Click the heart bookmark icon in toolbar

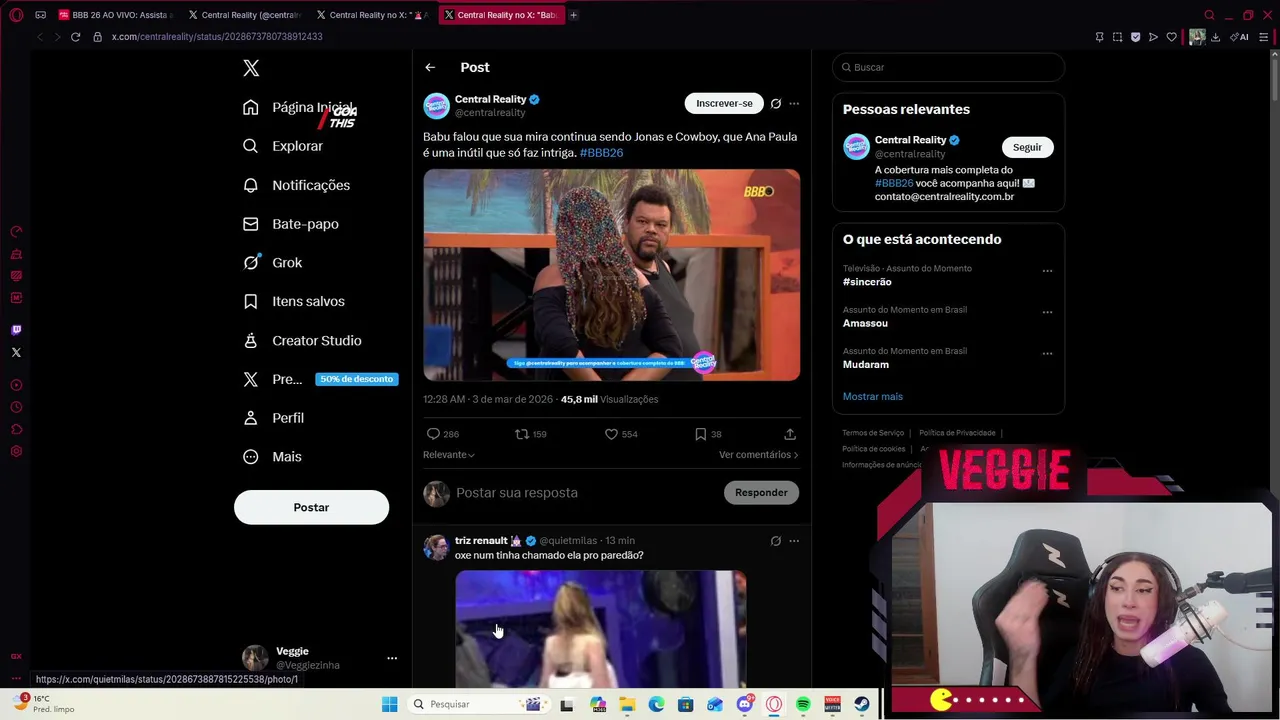pyautogui.click(x=1171, y=37)
